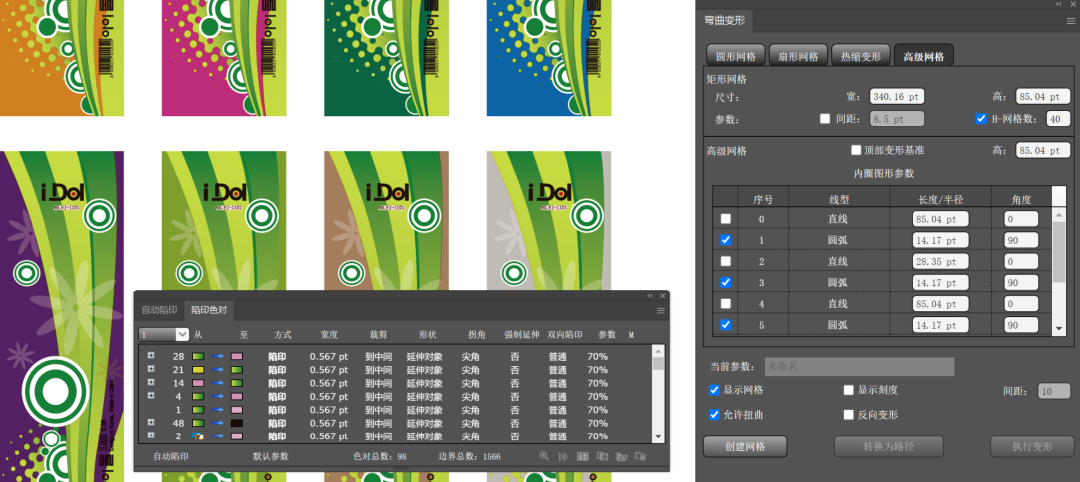The height and width of the screenshot is (482, 1080).
Task: Click the 转换为路径 button
Action: pos(889,446)
